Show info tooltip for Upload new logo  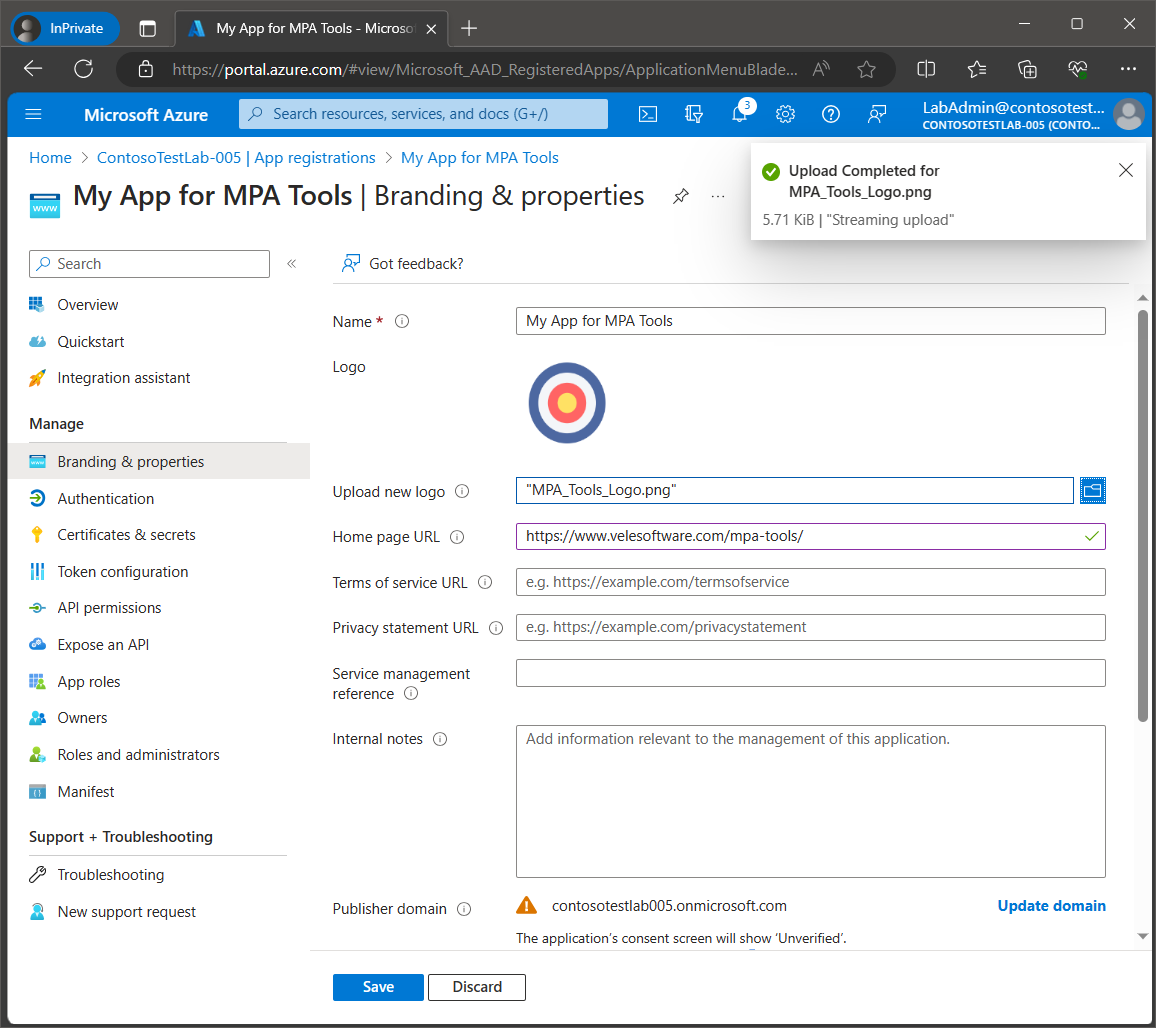[462, 491]
